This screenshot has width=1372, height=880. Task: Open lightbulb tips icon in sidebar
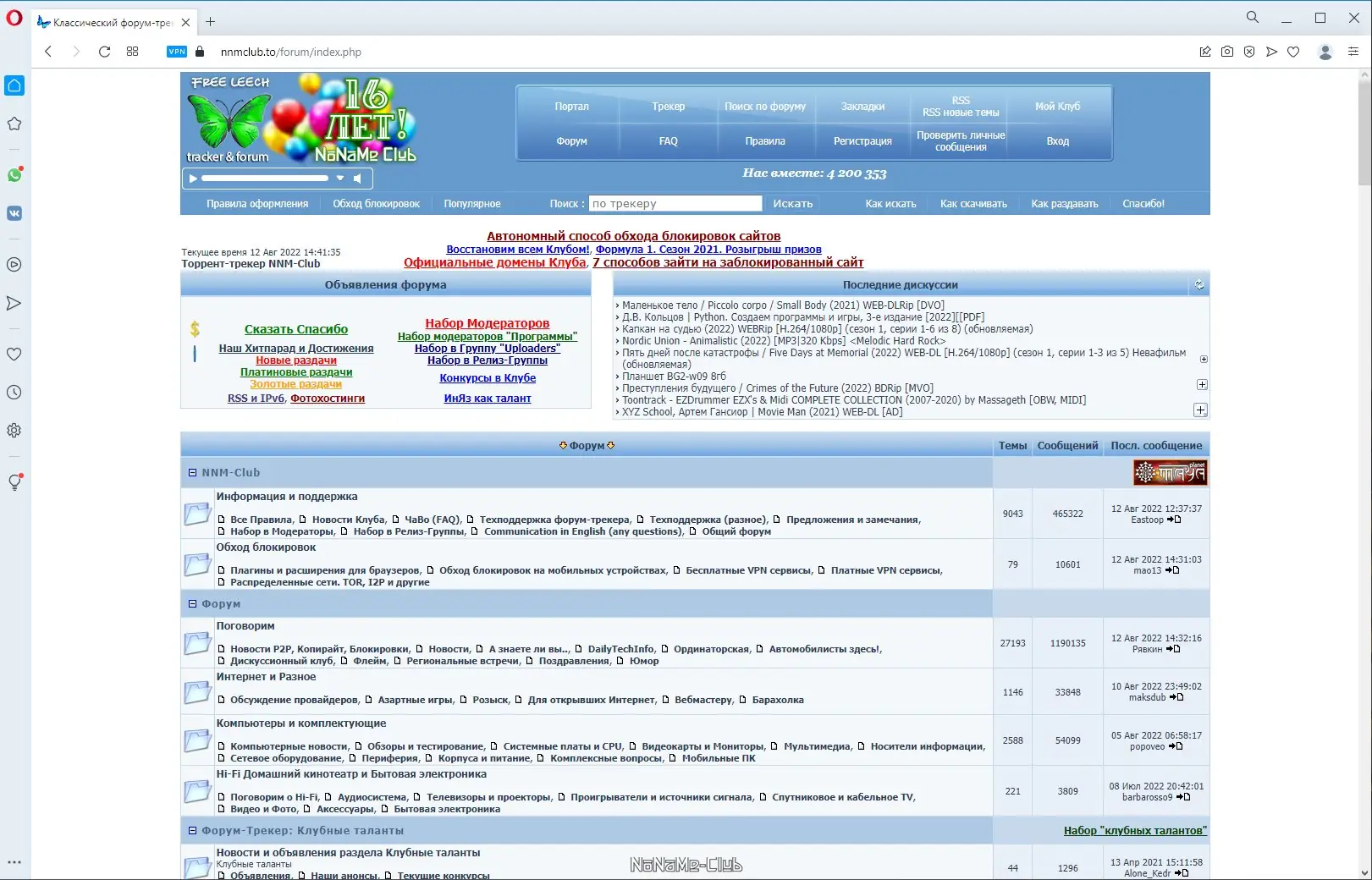[x=14, y=481]
